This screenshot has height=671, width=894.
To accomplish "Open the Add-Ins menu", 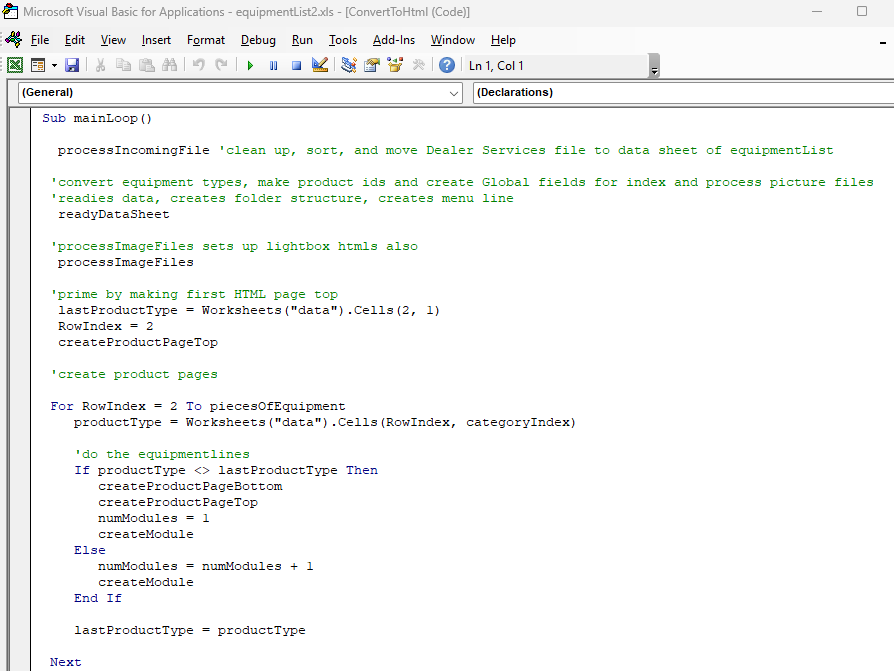I will (x=393, y=40).
